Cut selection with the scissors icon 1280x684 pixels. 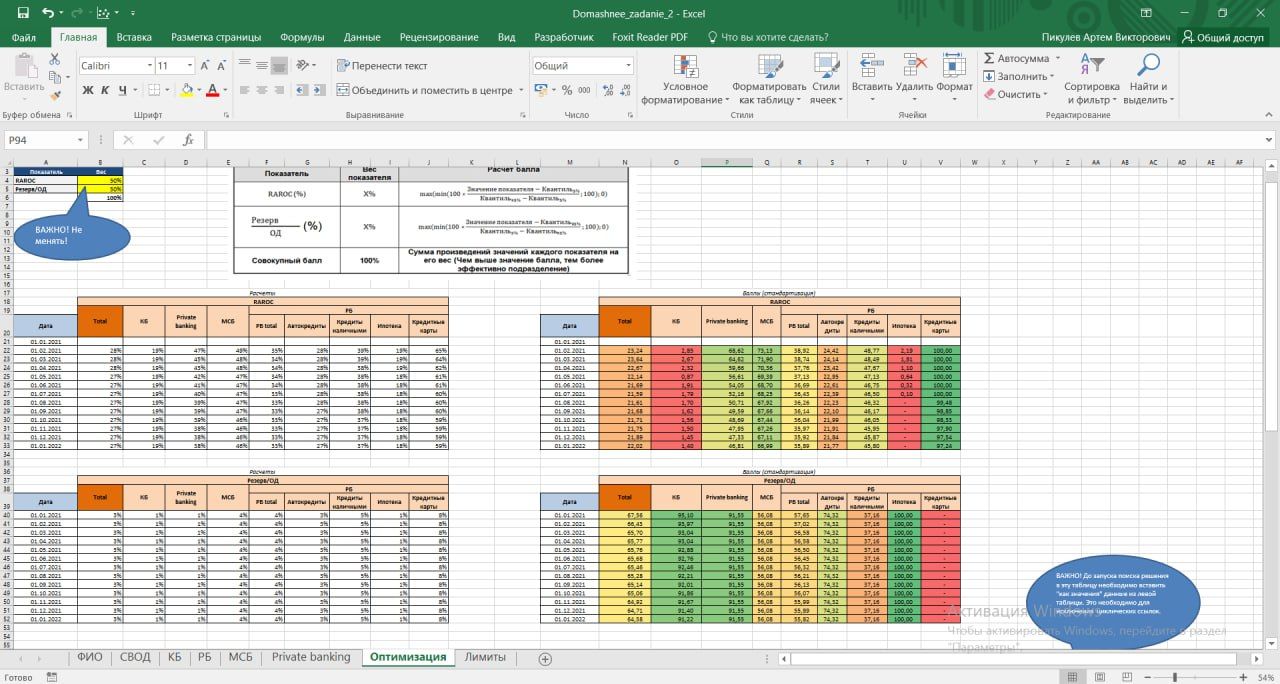click(55, 60)
